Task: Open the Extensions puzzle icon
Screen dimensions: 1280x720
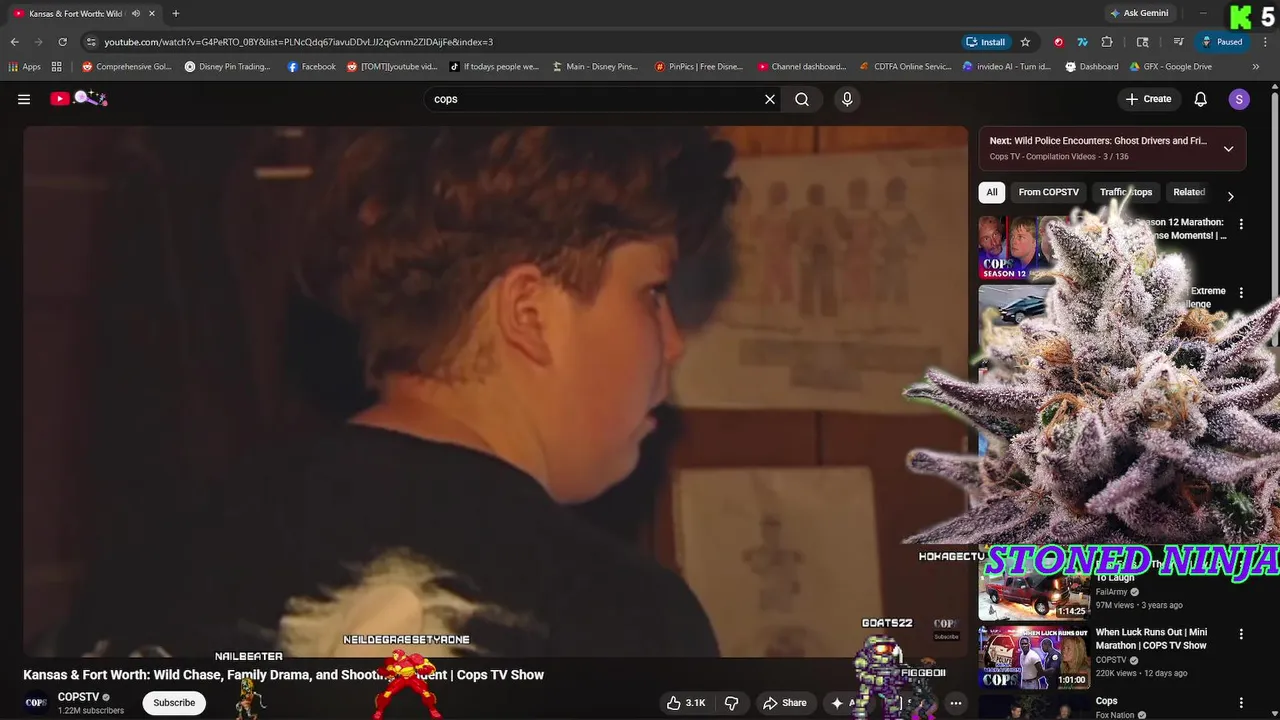Action: (1107, 42)
